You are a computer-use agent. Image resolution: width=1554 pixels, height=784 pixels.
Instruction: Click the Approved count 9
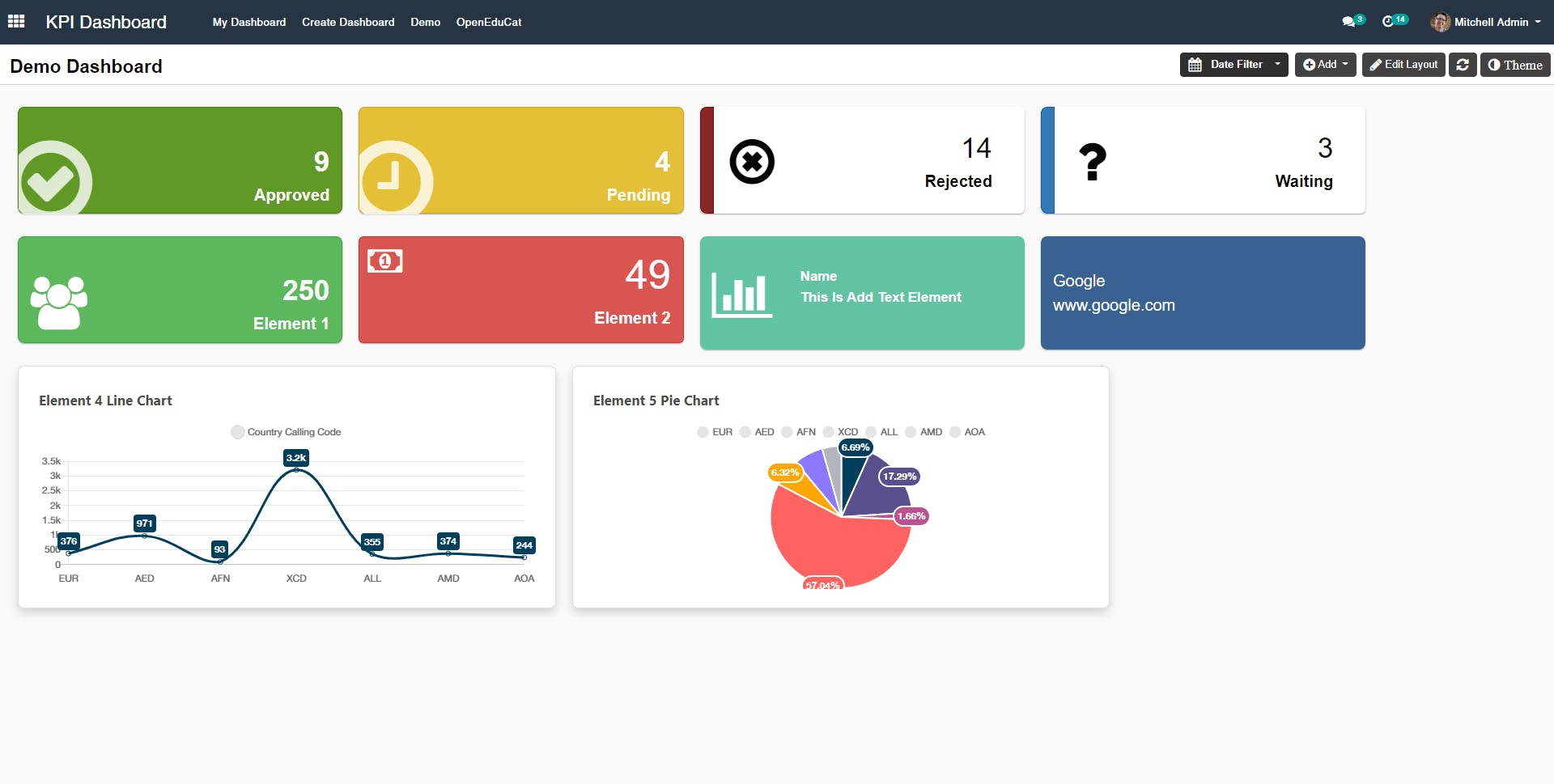point(321,162)
